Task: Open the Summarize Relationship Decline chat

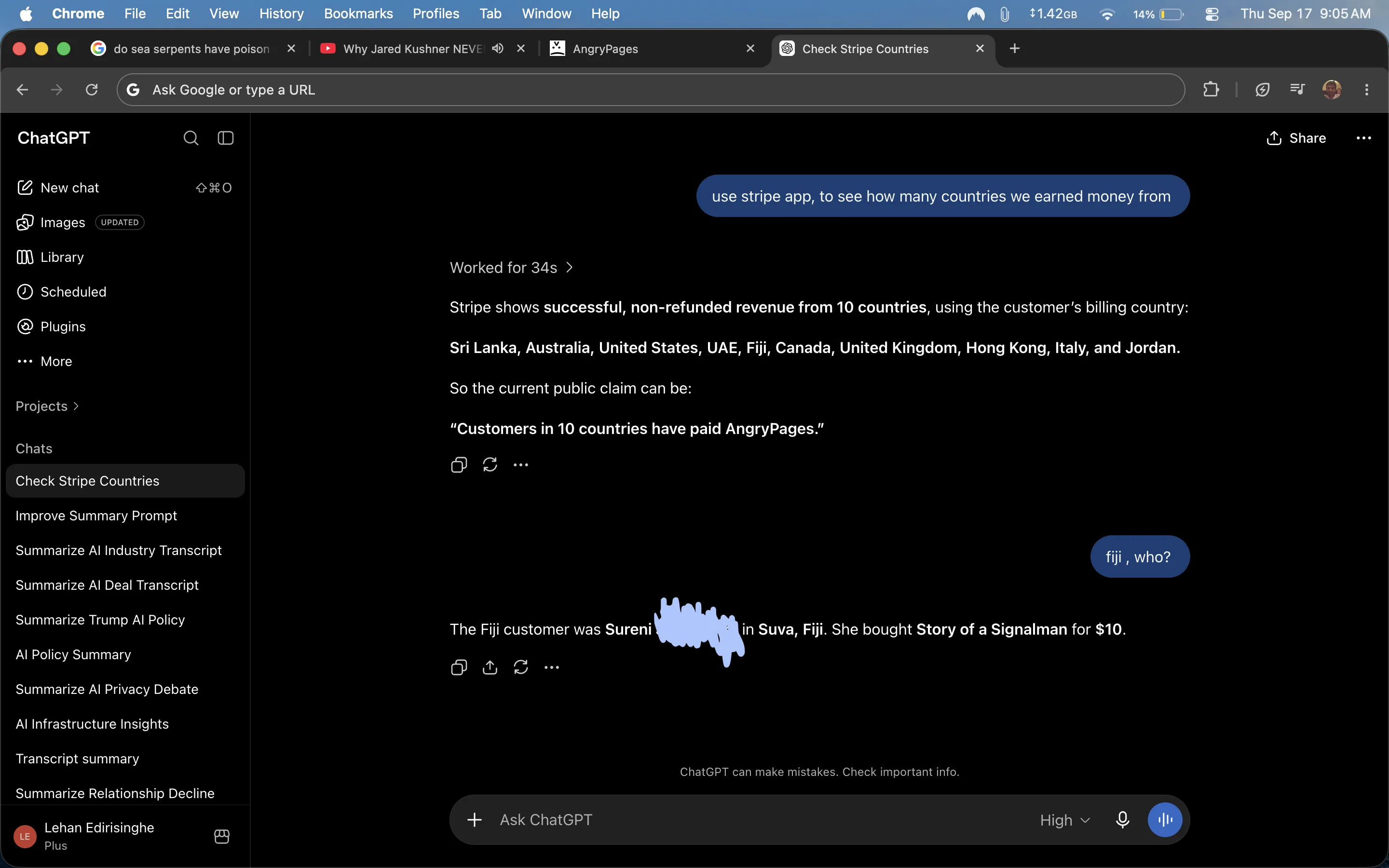Action: (x=124, y=793)
